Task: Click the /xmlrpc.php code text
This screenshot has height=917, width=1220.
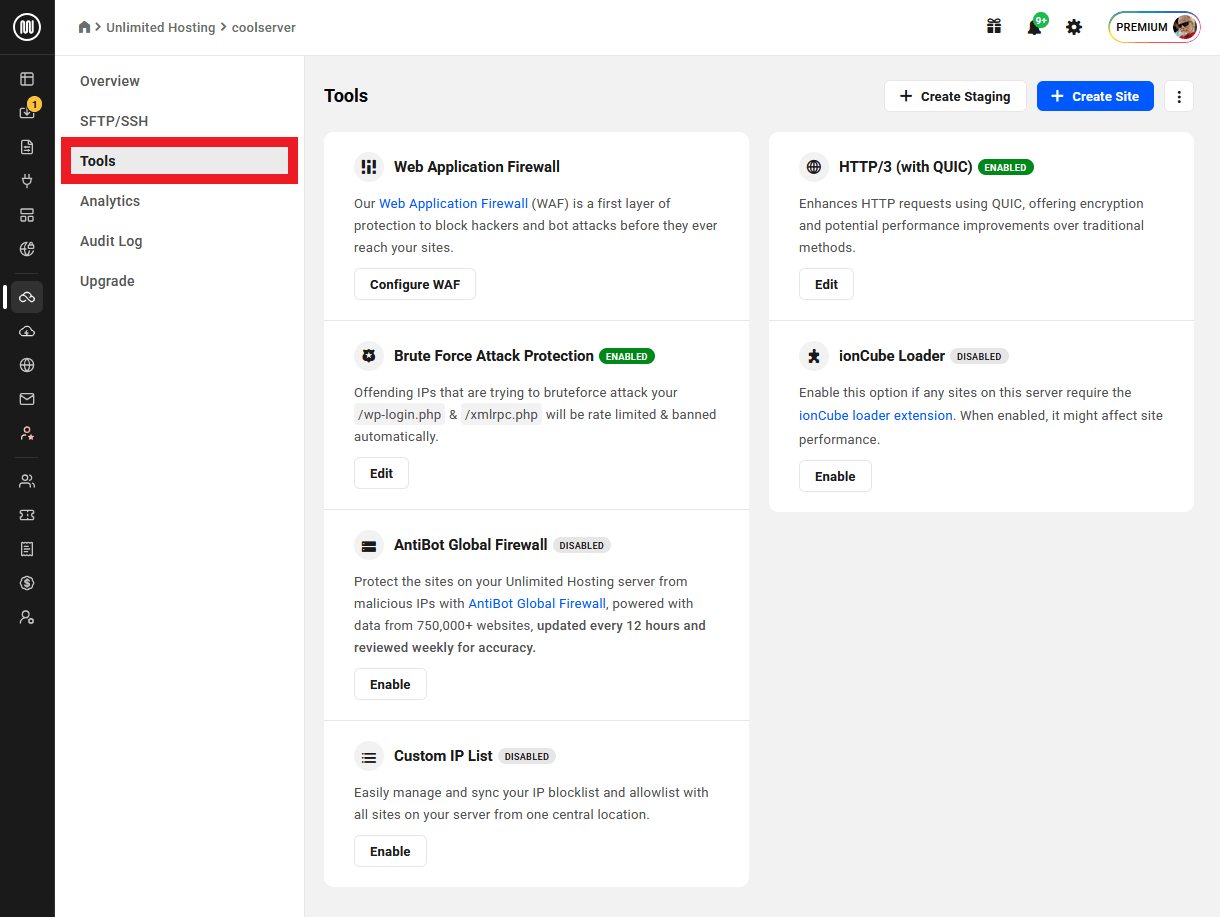Action: [x=501, y=414]
